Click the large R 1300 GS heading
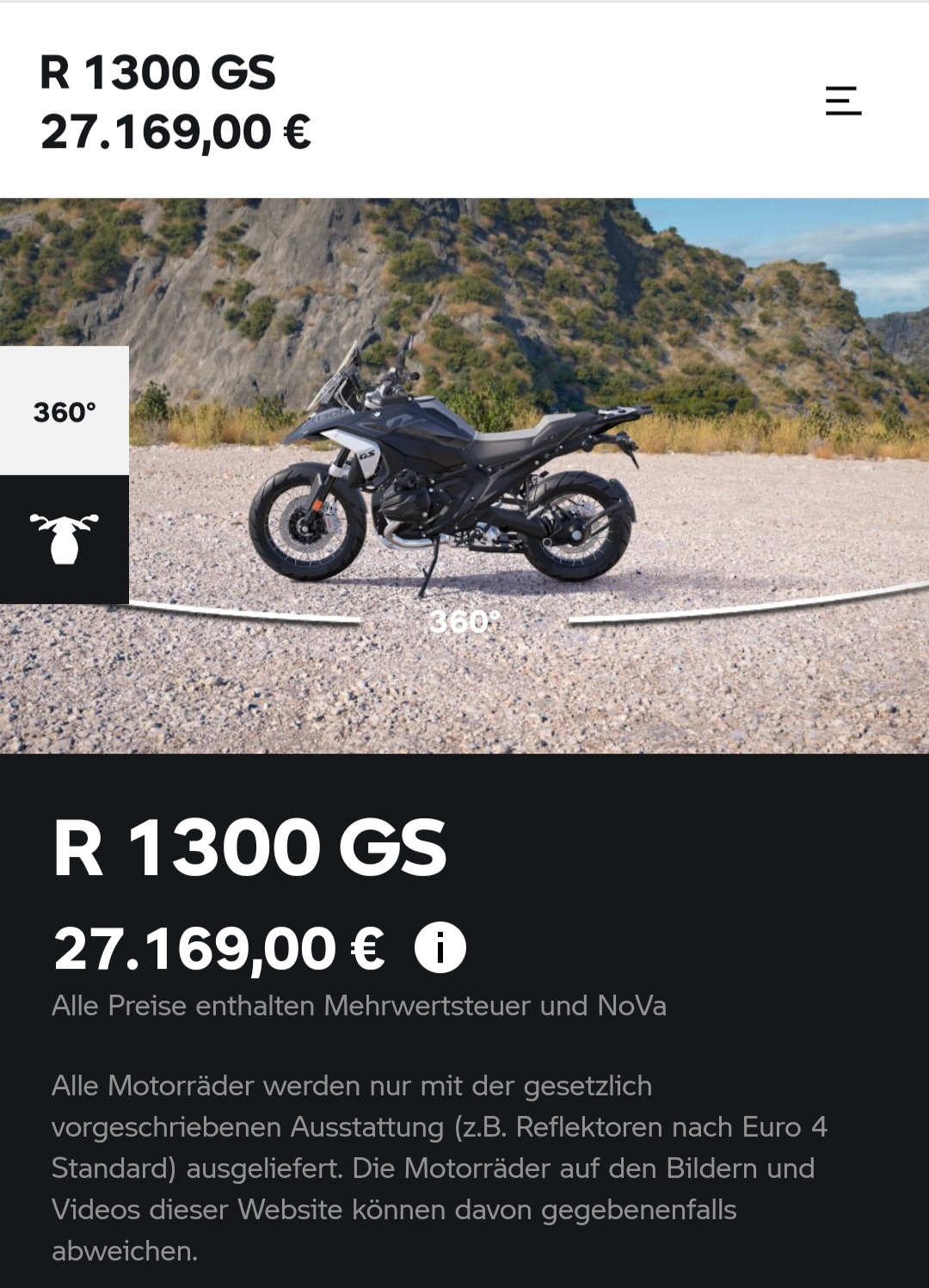The width and height of the screenshot is (929, 1288). tap(249, 847)
